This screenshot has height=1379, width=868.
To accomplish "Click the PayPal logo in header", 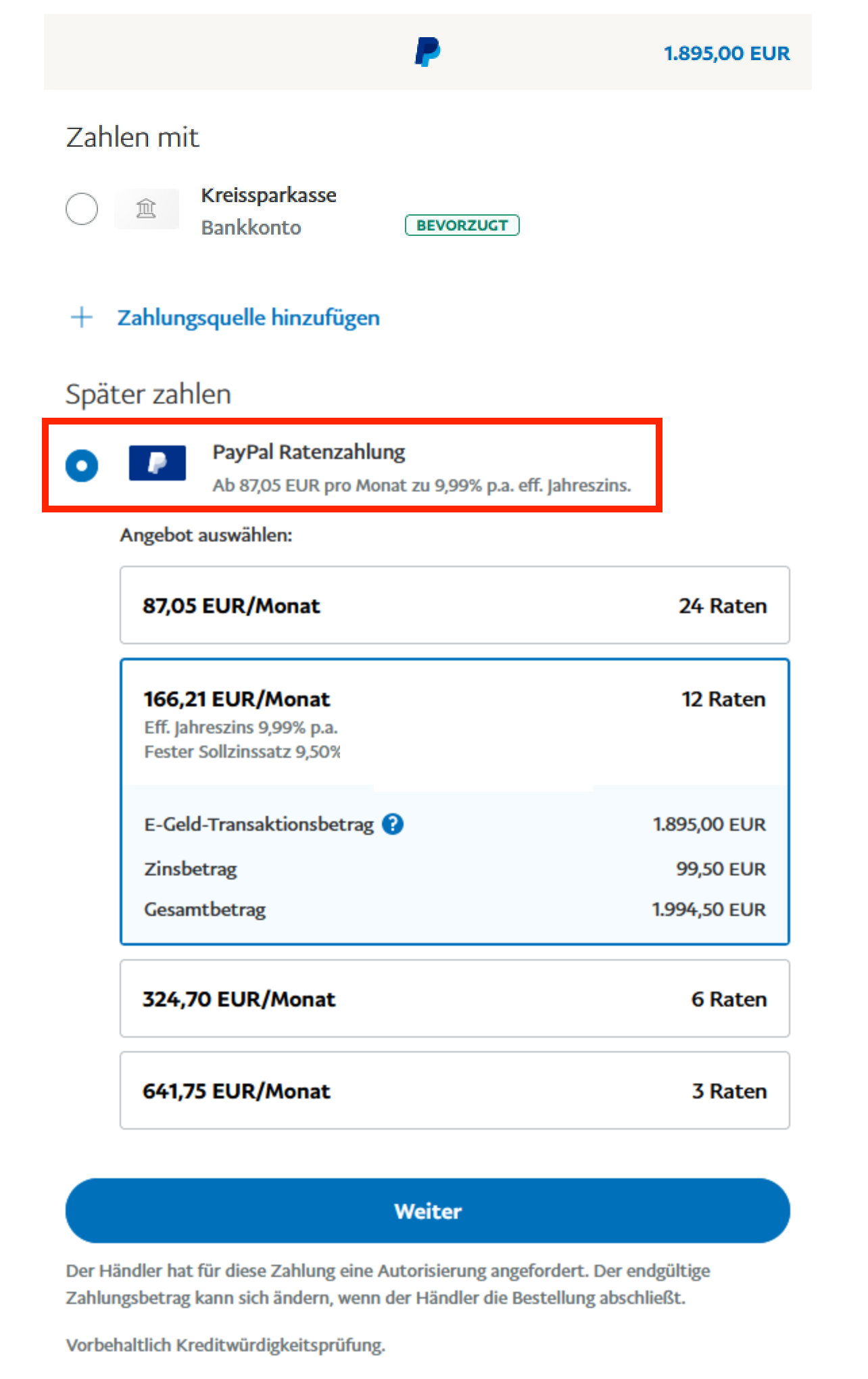I will click(x=427, y=52).
